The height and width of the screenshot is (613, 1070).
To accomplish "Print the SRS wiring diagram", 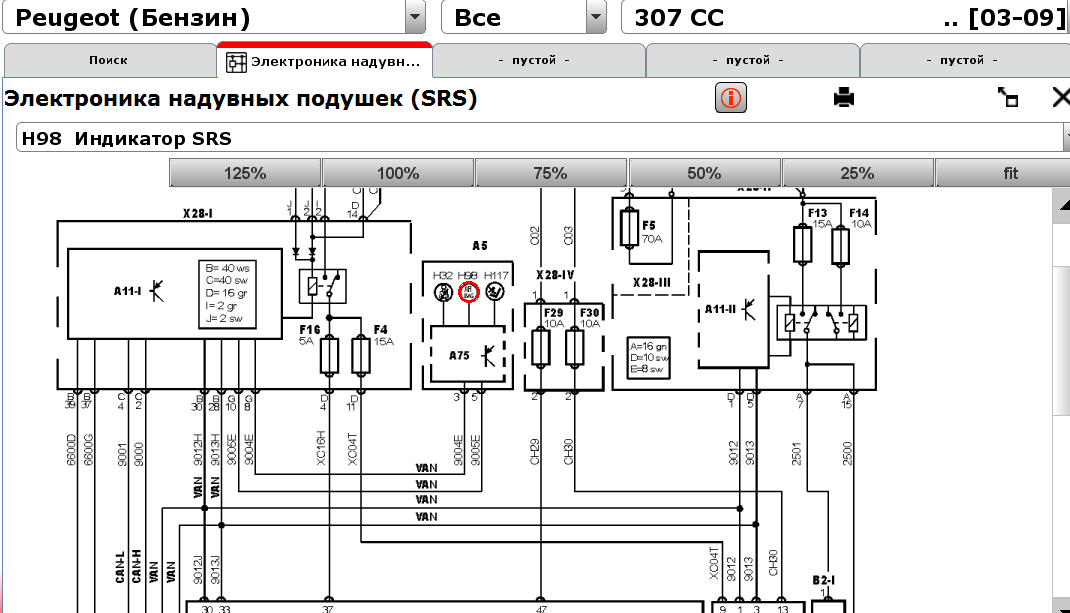I will 844,98.
